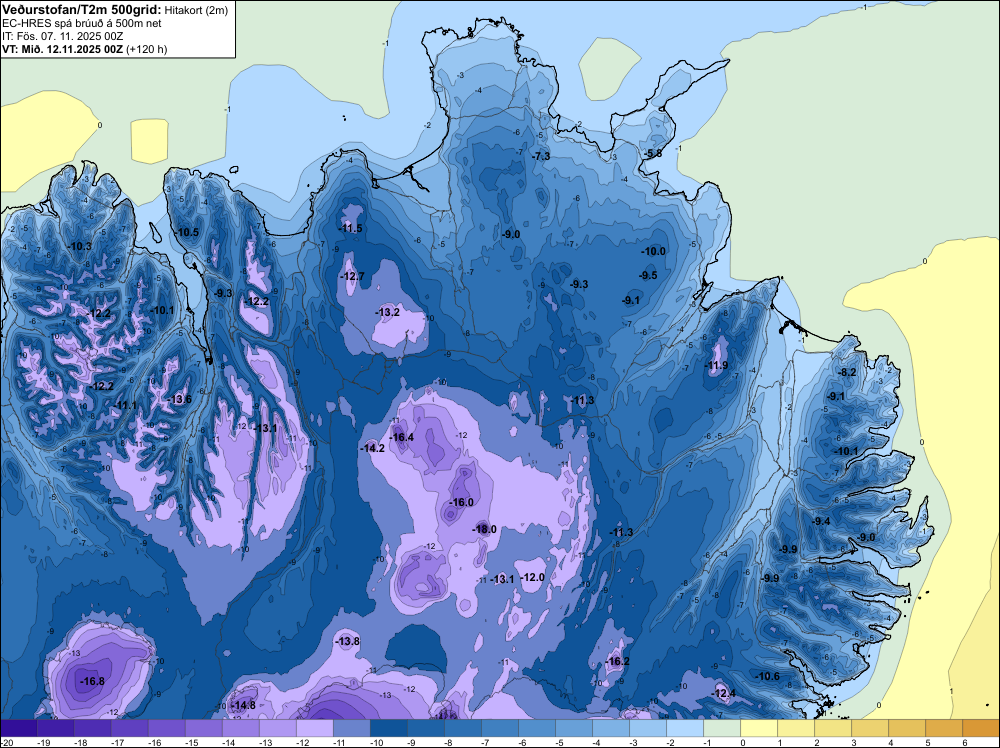Click the -14.2 temperature value
The height and width of the screenshot is (748, 1000).
(372, 448)
